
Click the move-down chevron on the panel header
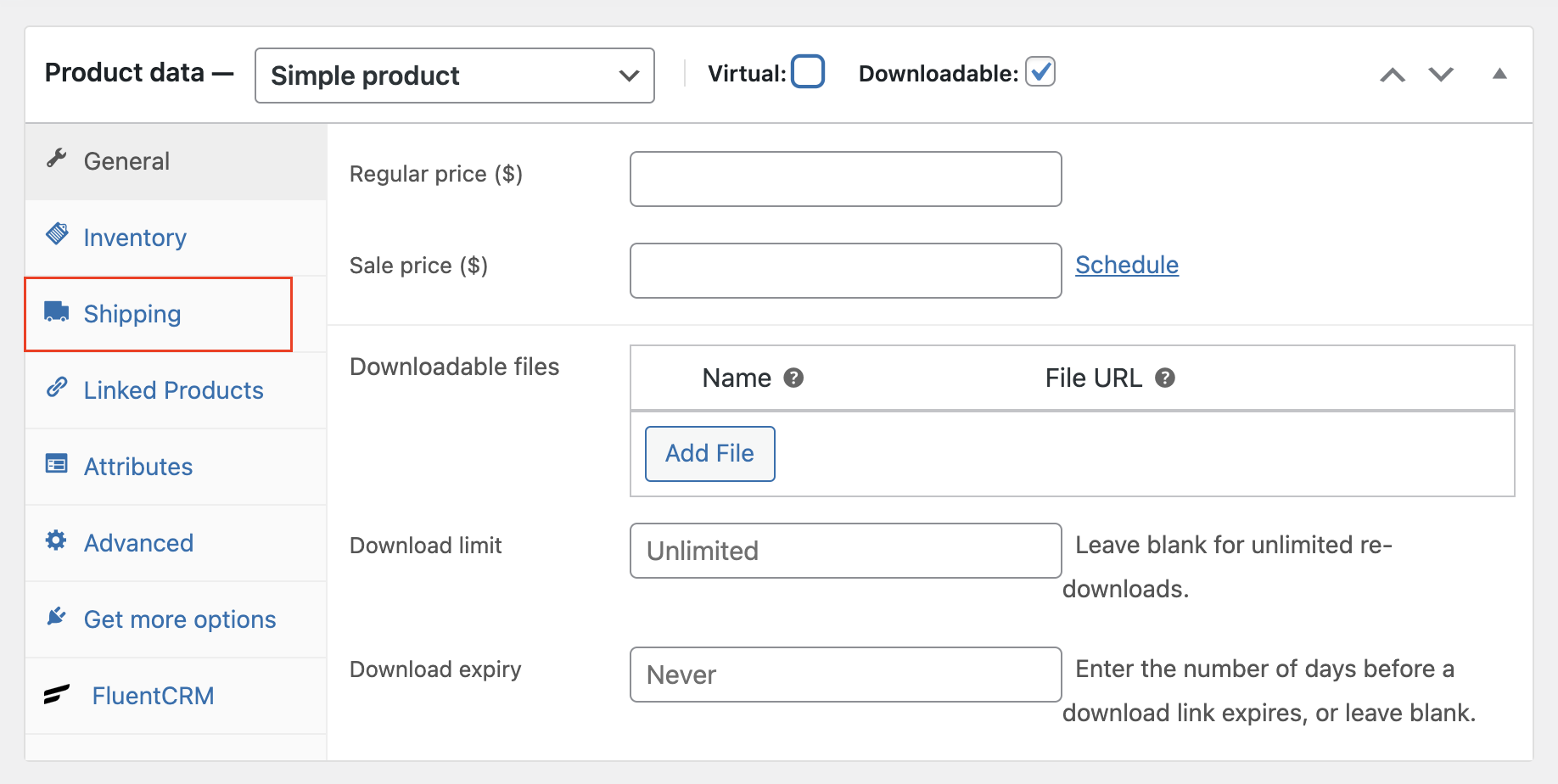click(x=1440, y=75)
